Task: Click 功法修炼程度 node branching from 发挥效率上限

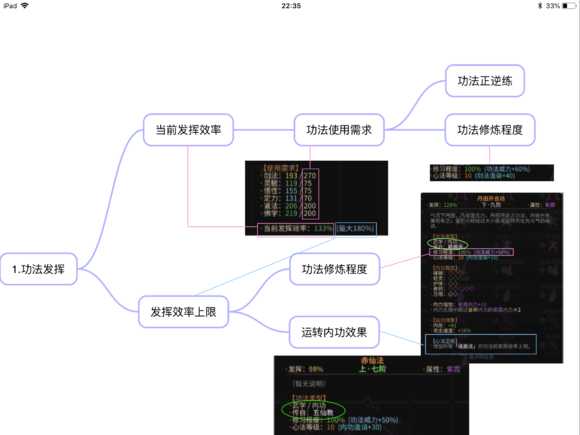Action: [x=334, y=269]
